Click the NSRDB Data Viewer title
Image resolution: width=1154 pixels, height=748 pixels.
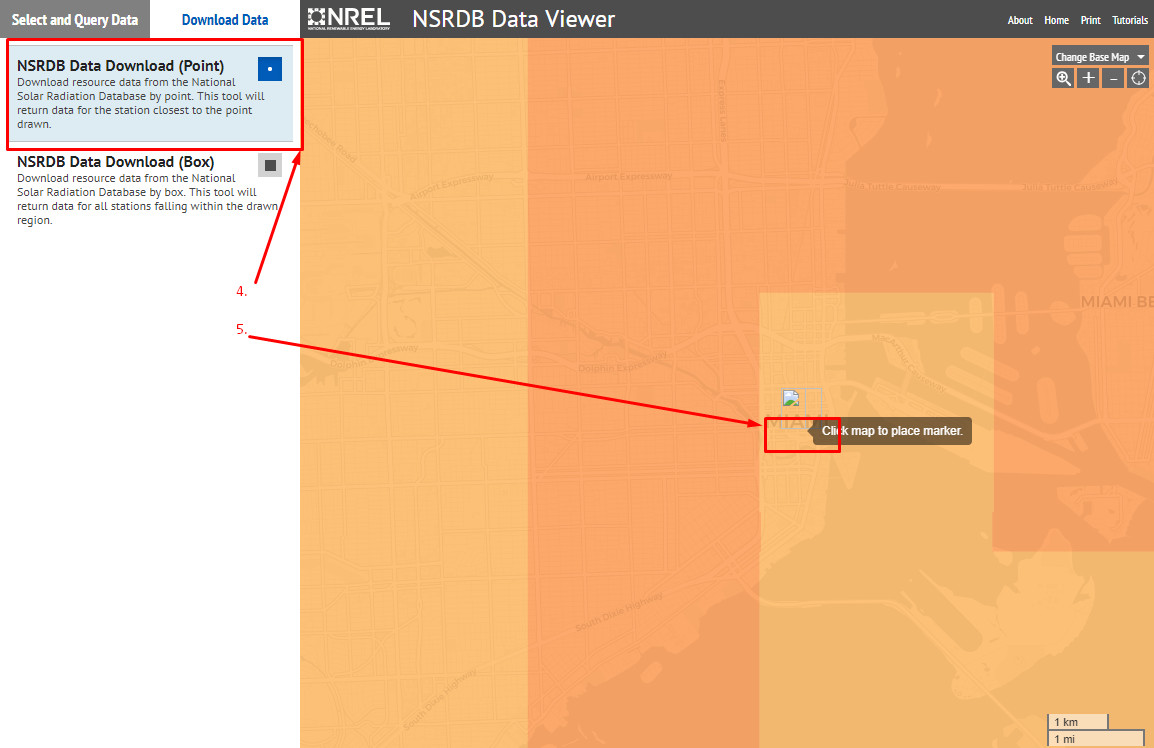(x=513, y=19)
